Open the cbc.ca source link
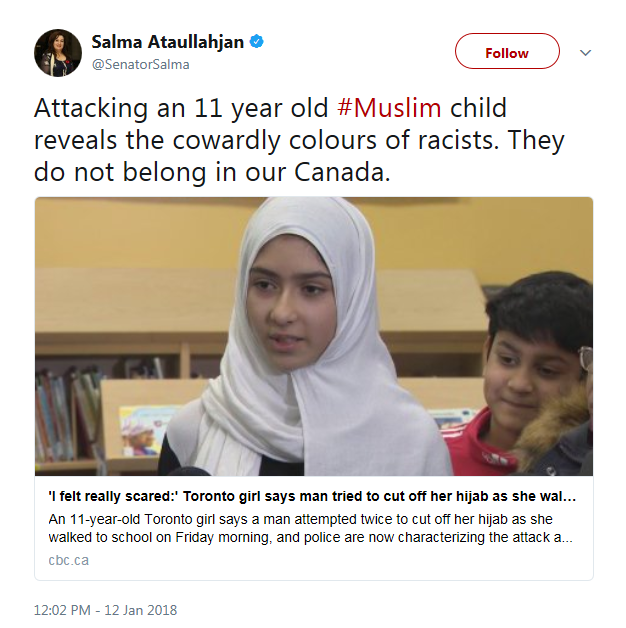 pyautogui.click(x=68, y=560)
